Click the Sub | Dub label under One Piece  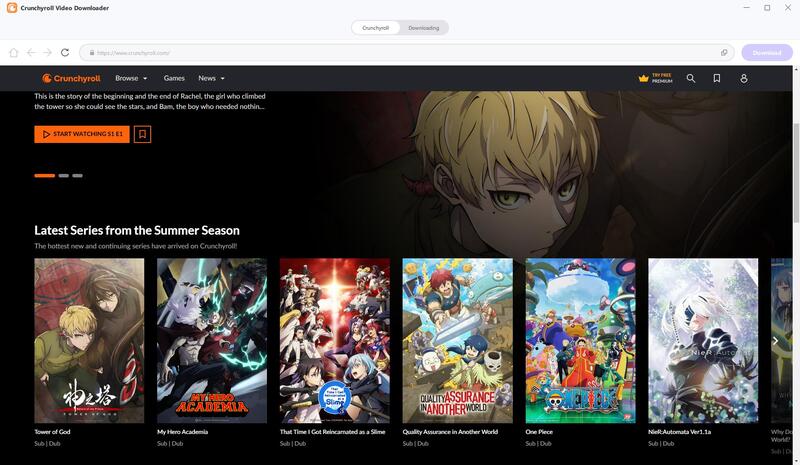(538, 444)
